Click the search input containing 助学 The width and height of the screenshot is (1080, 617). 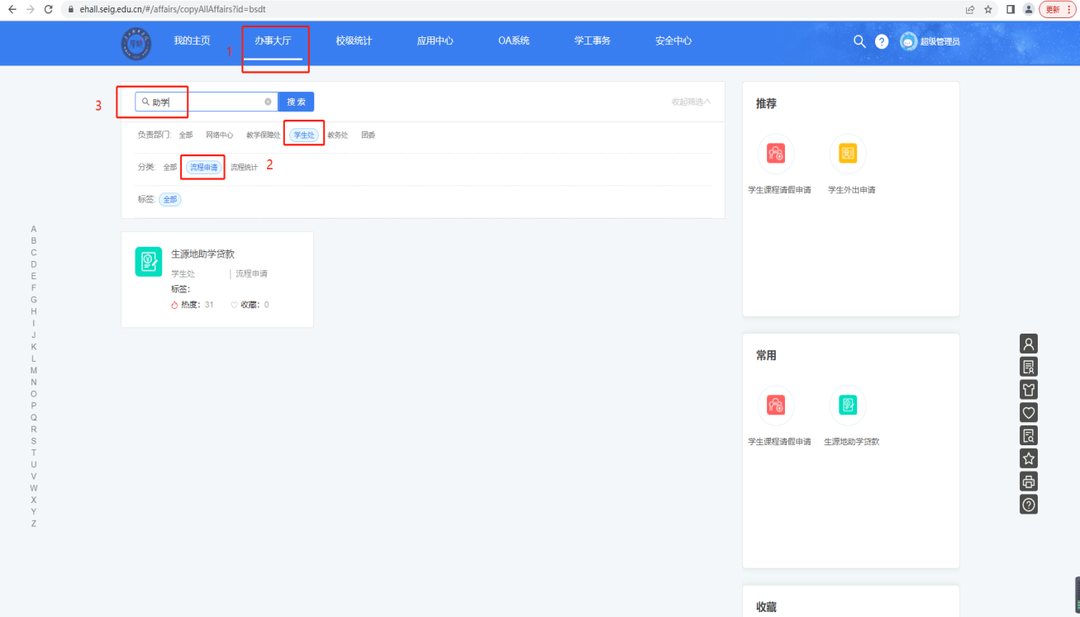click(205, 102)
